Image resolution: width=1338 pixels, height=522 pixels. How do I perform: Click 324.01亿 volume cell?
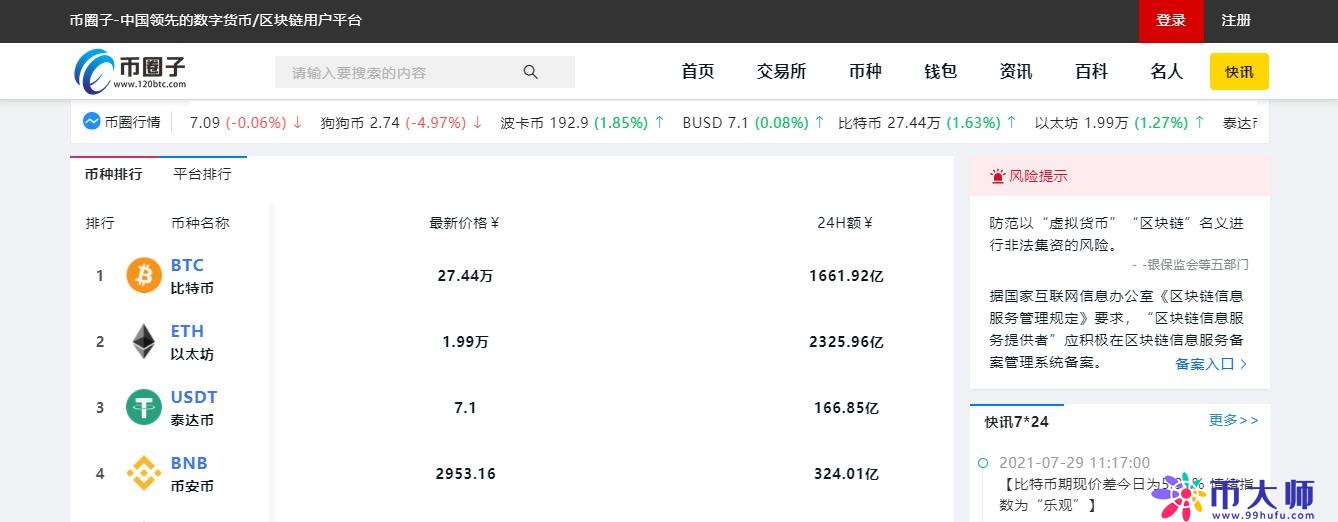click(x=846, y=474)
